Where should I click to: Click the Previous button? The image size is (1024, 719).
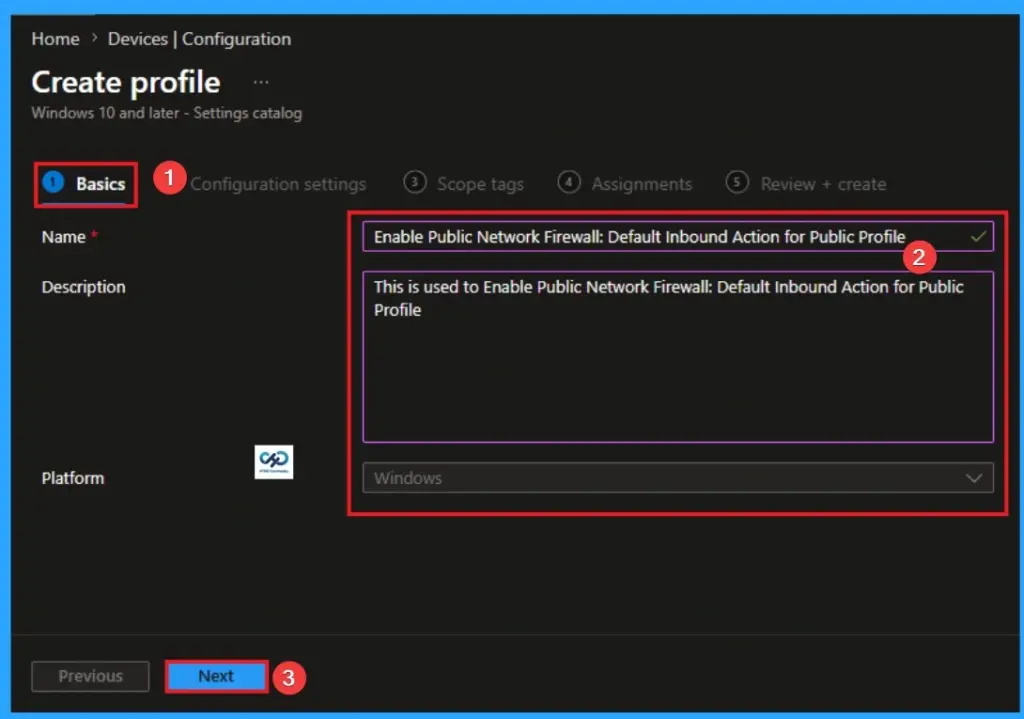point(89,676)
